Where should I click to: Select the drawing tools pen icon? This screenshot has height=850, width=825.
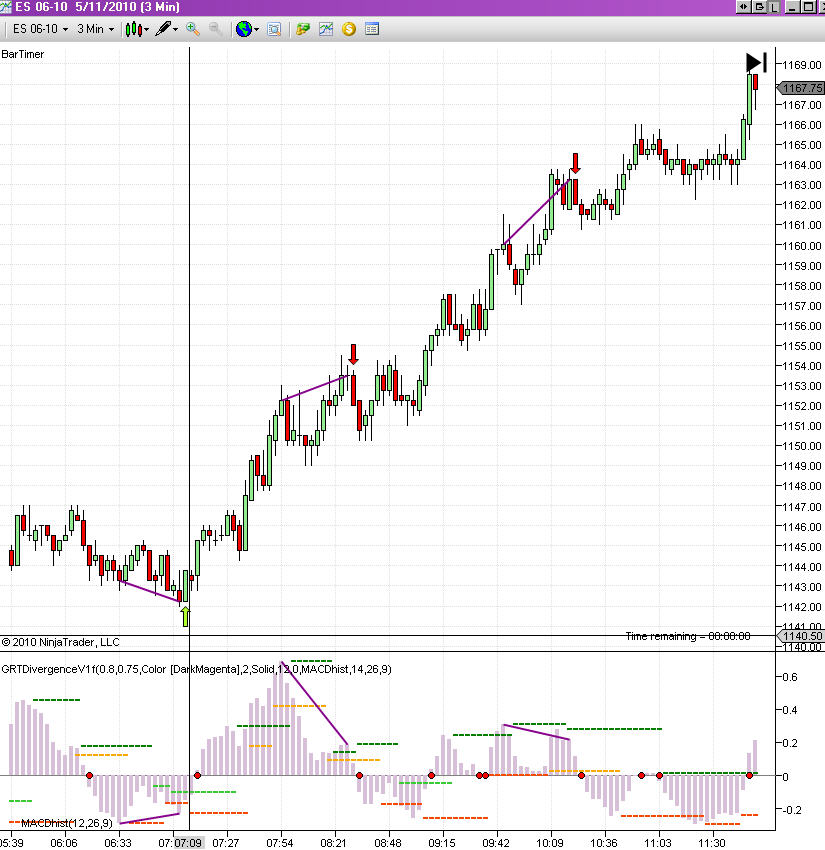coord(163,29)
